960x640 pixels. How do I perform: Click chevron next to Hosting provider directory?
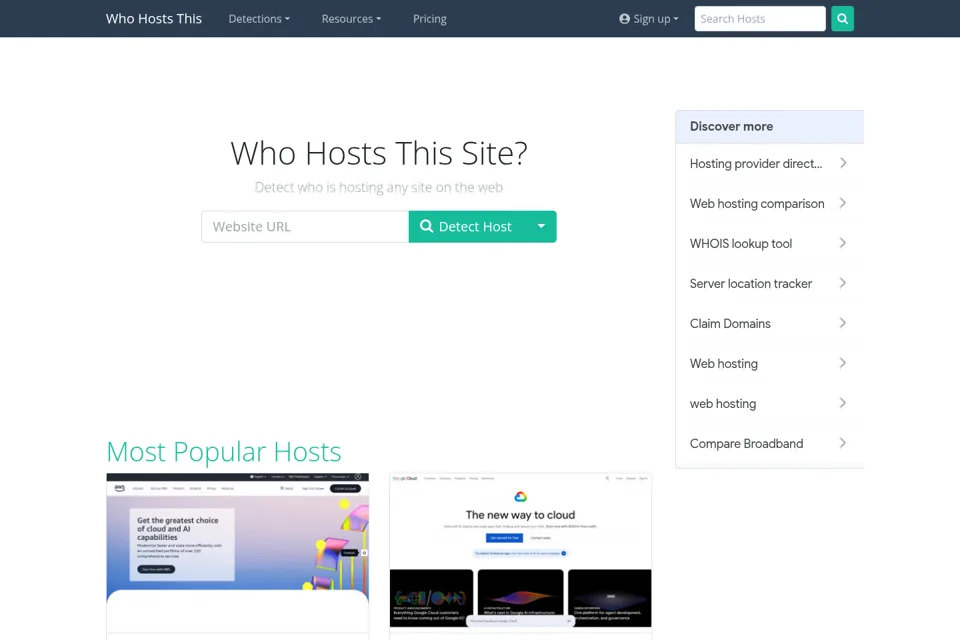coord(843,163)
